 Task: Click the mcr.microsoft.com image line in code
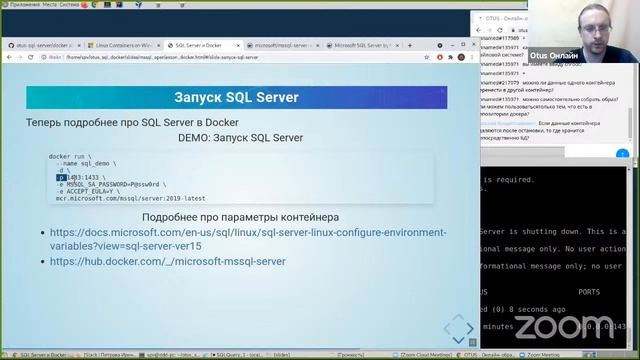click(x=131, y=198)
